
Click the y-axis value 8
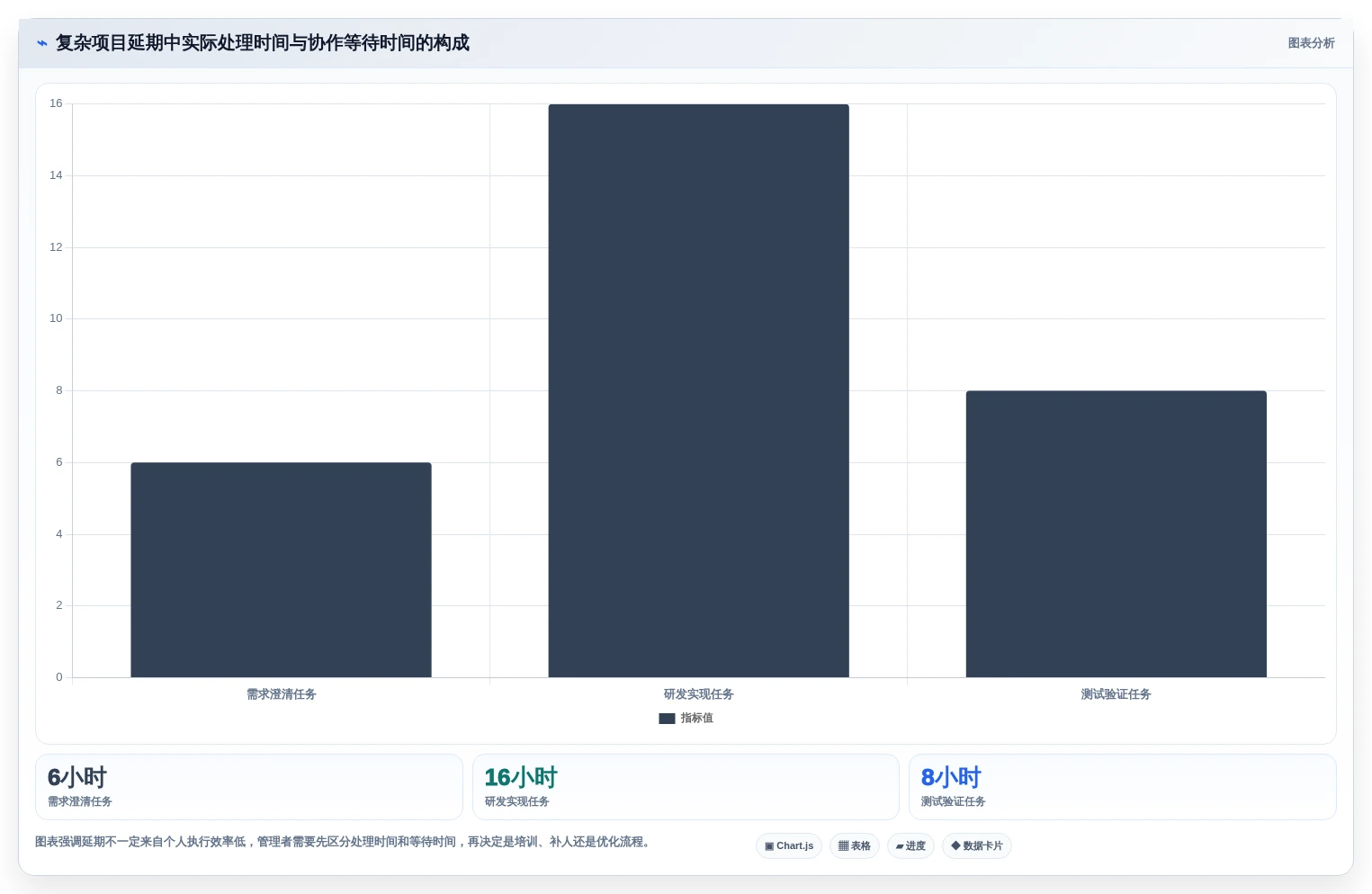59,390
